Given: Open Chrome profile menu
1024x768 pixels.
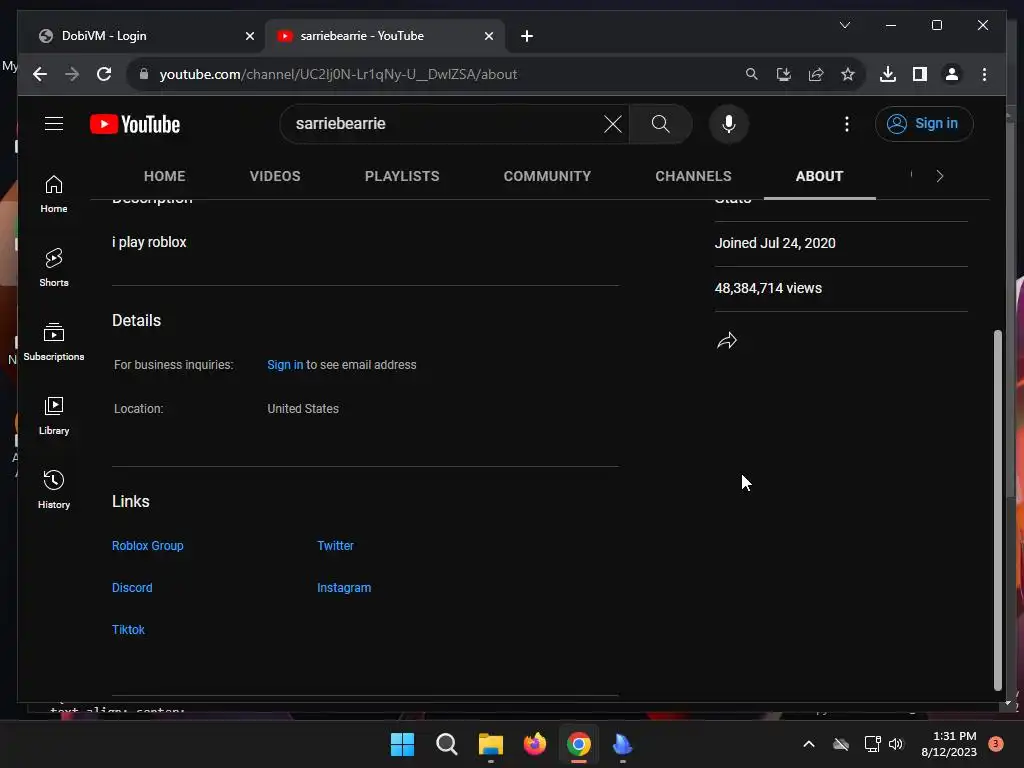Looking at the screenshot, I should coord(952,74).
